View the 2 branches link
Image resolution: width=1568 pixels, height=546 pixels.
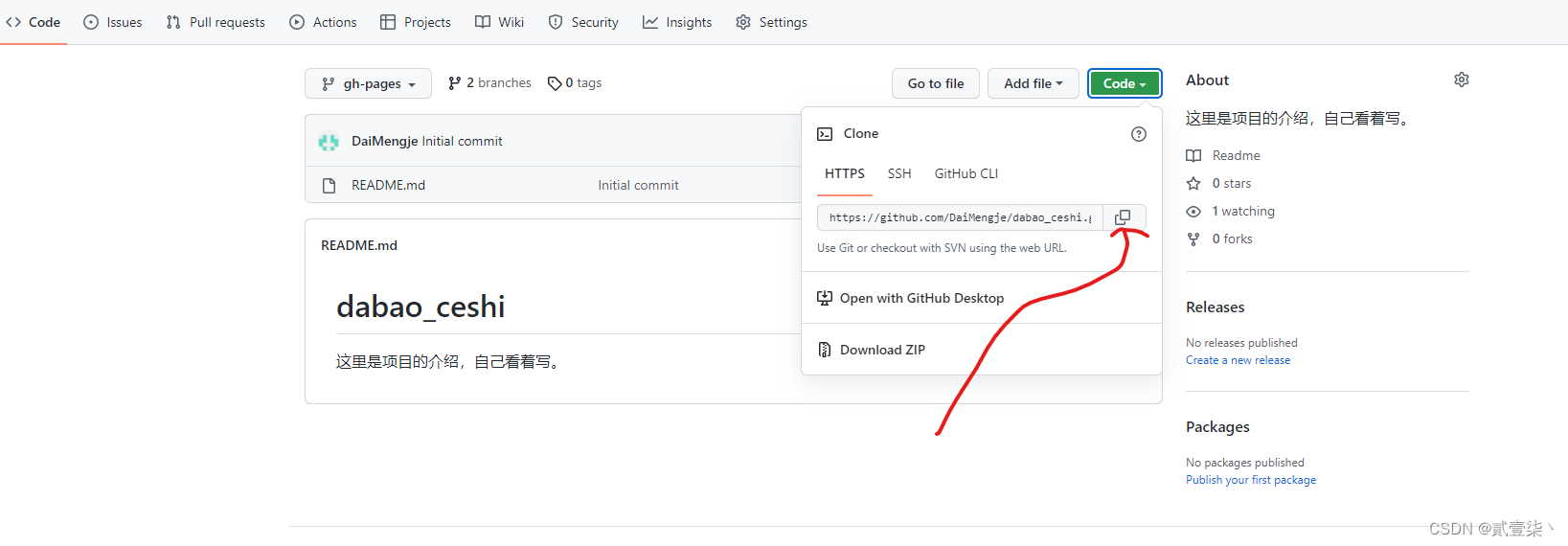pos(489,83)
